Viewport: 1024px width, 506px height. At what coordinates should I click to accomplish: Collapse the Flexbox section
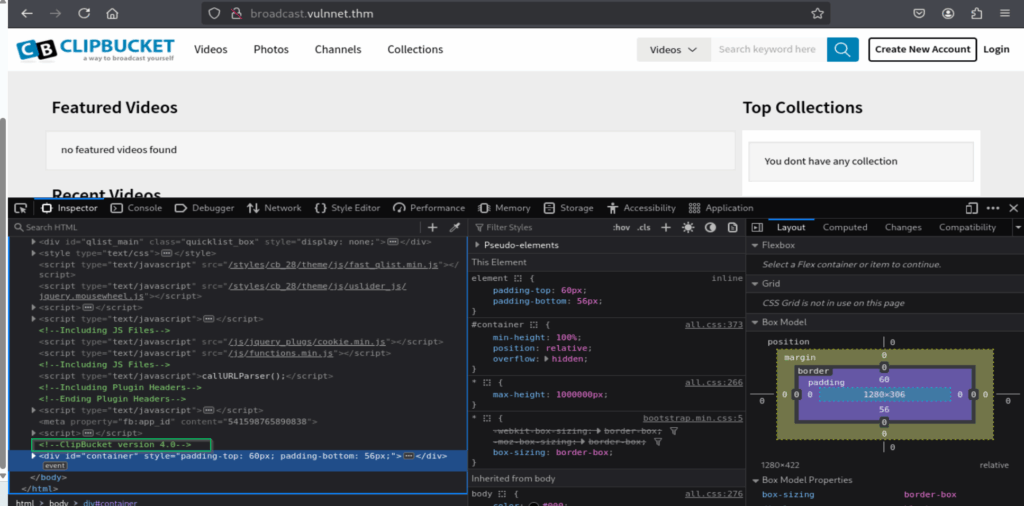point(756,245)
